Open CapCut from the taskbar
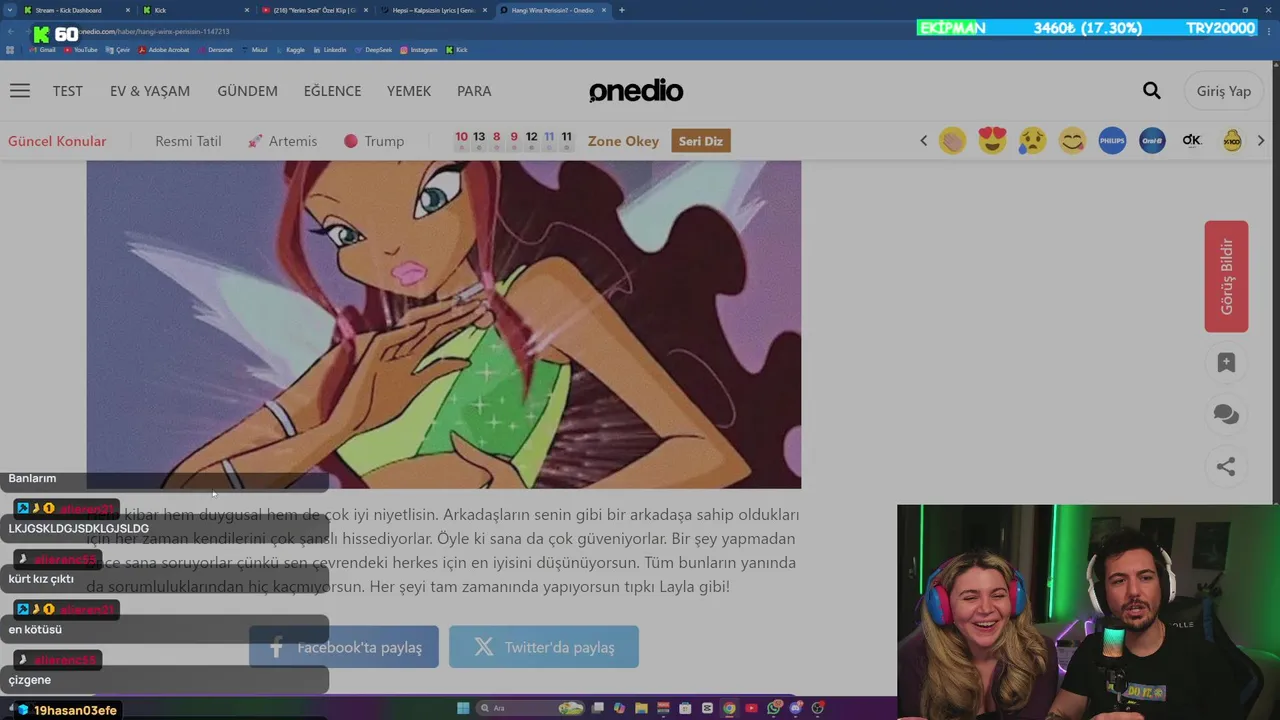The height and width of the screenshot is (720, 1280). point(707,708)
